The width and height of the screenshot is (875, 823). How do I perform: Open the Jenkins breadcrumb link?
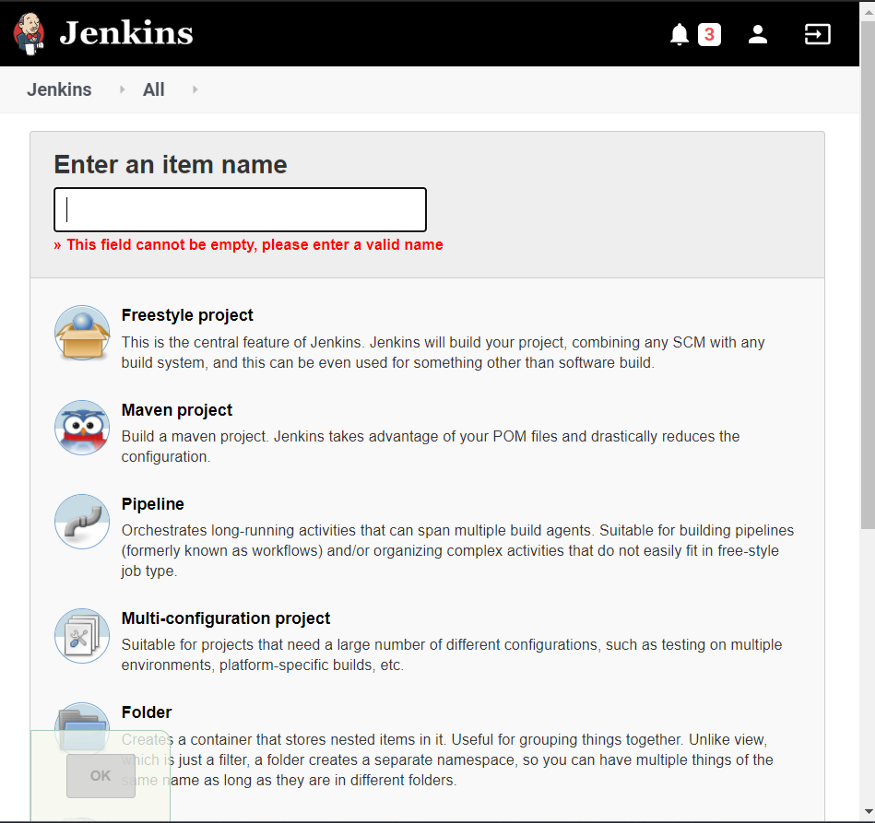pyautogui.click(x=59, y=89)
